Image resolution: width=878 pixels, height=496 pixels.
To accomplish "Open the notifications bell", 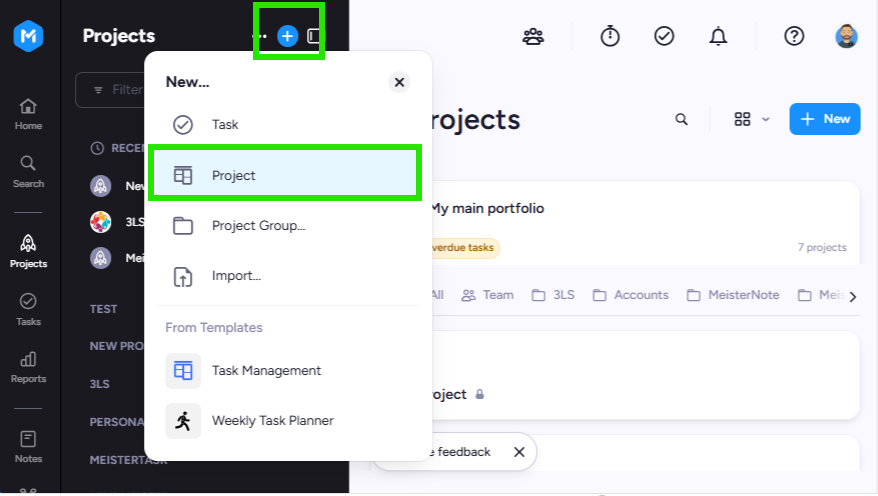I will click(x=718, y=36).
